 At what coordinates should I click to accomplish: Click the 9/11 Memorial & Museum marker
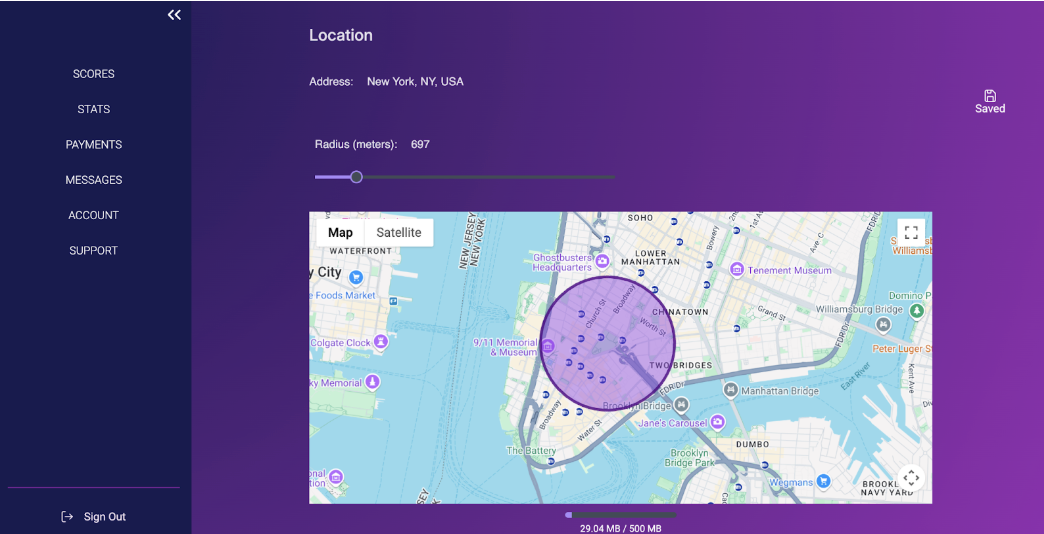tap(548, 347)
